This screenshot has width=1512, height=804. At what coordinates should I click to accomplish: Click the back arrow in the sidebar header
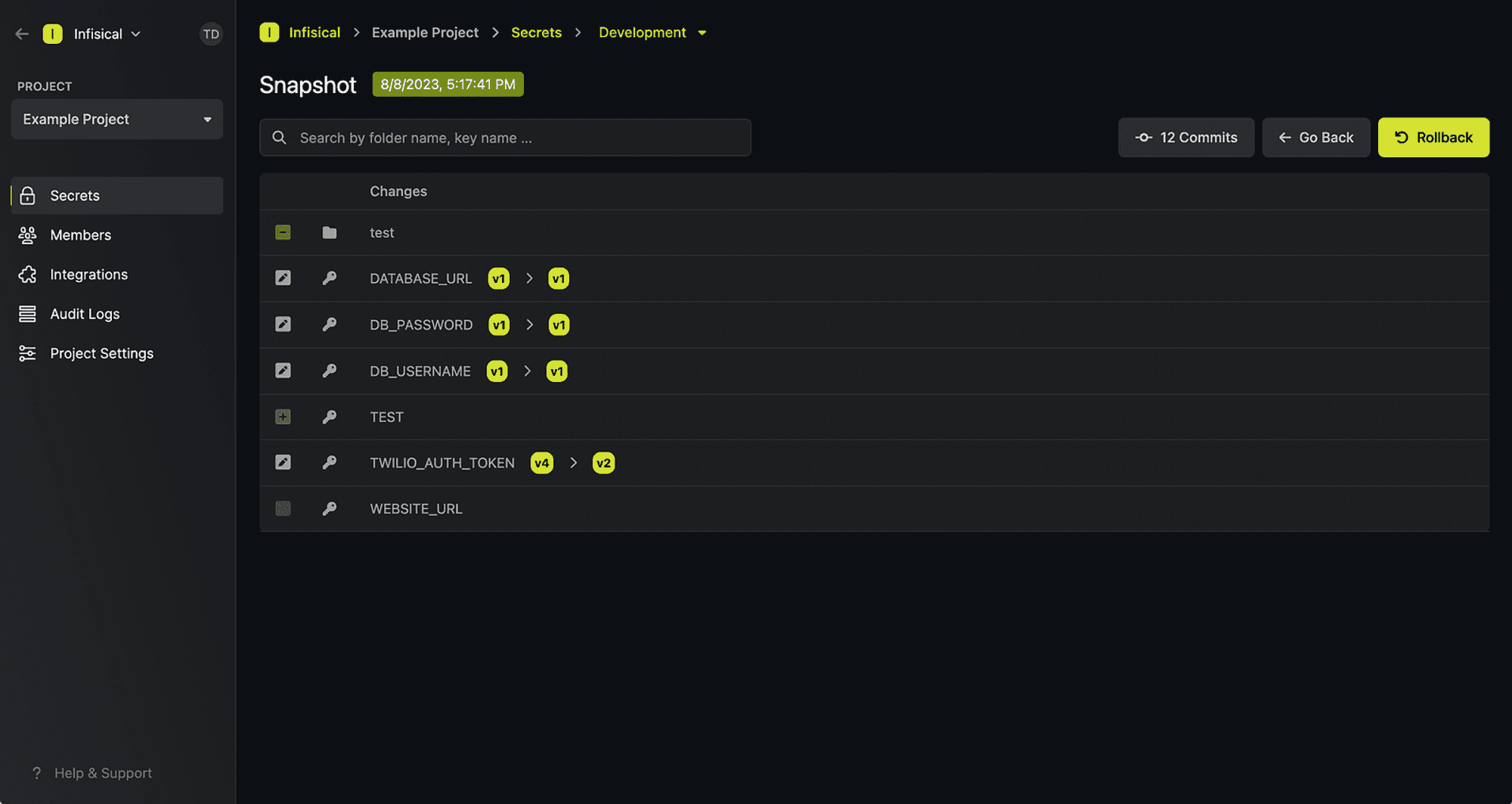point(22,34)
